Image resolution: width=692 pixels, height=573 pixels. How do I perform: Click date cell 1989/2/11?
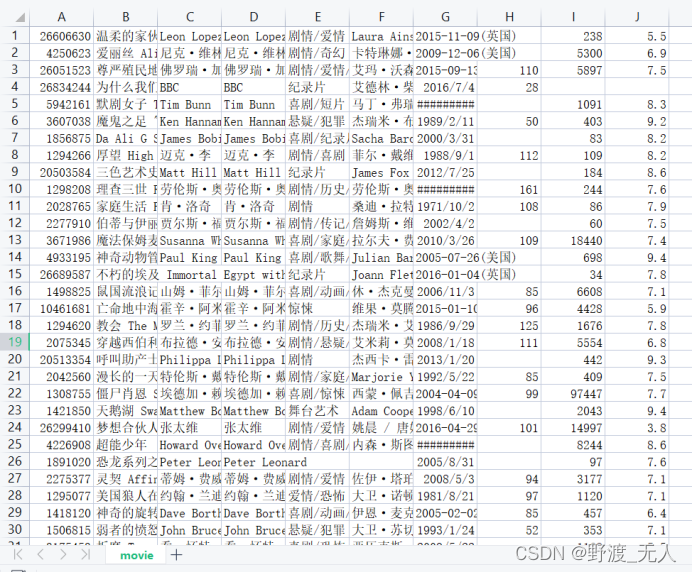coord(445,121)
